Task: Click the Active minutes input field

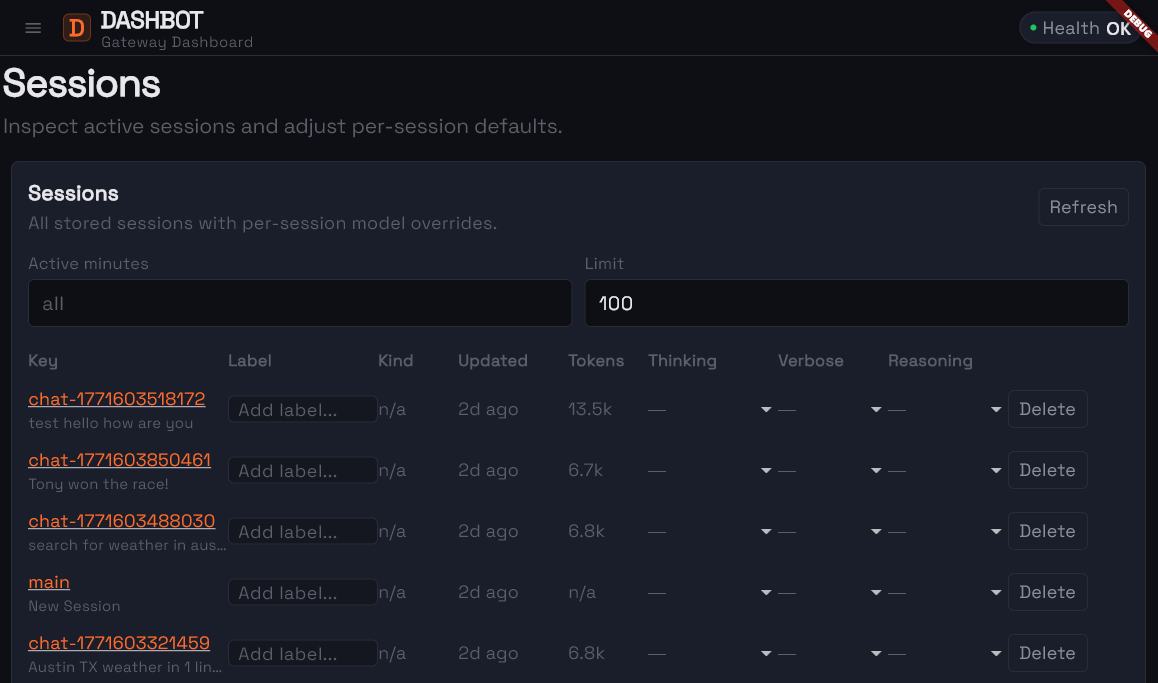Action: 300,302
